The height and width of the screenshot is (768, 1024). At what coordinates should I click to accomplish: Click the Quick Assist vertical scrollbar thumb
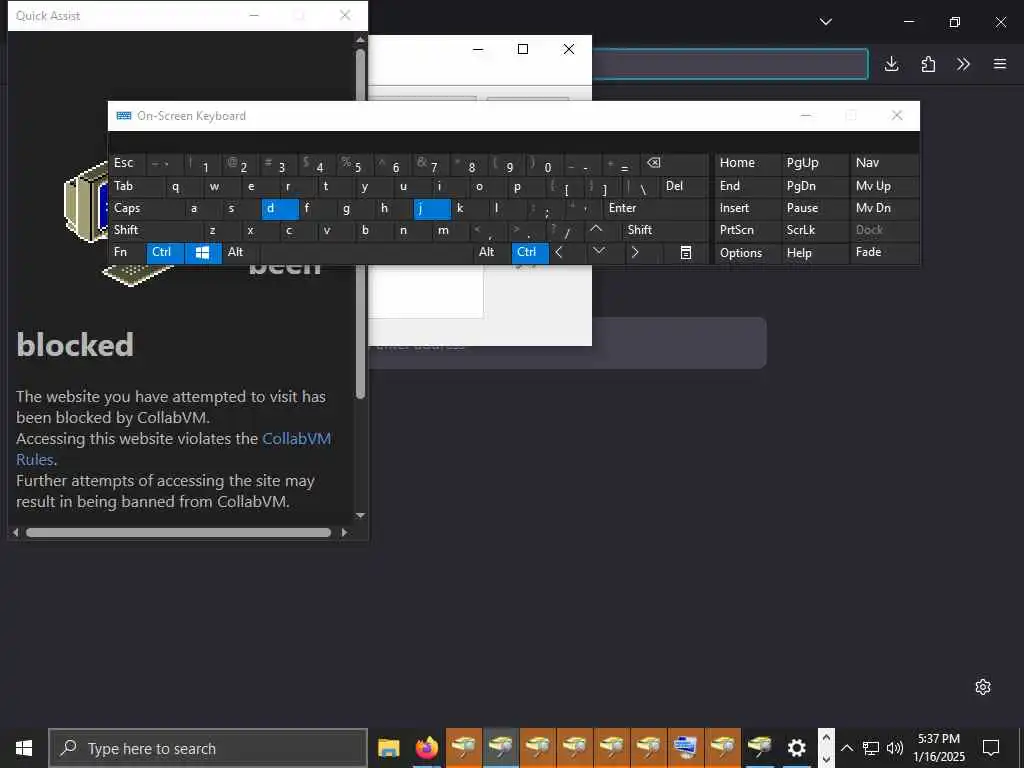click(x=360, y=224)
